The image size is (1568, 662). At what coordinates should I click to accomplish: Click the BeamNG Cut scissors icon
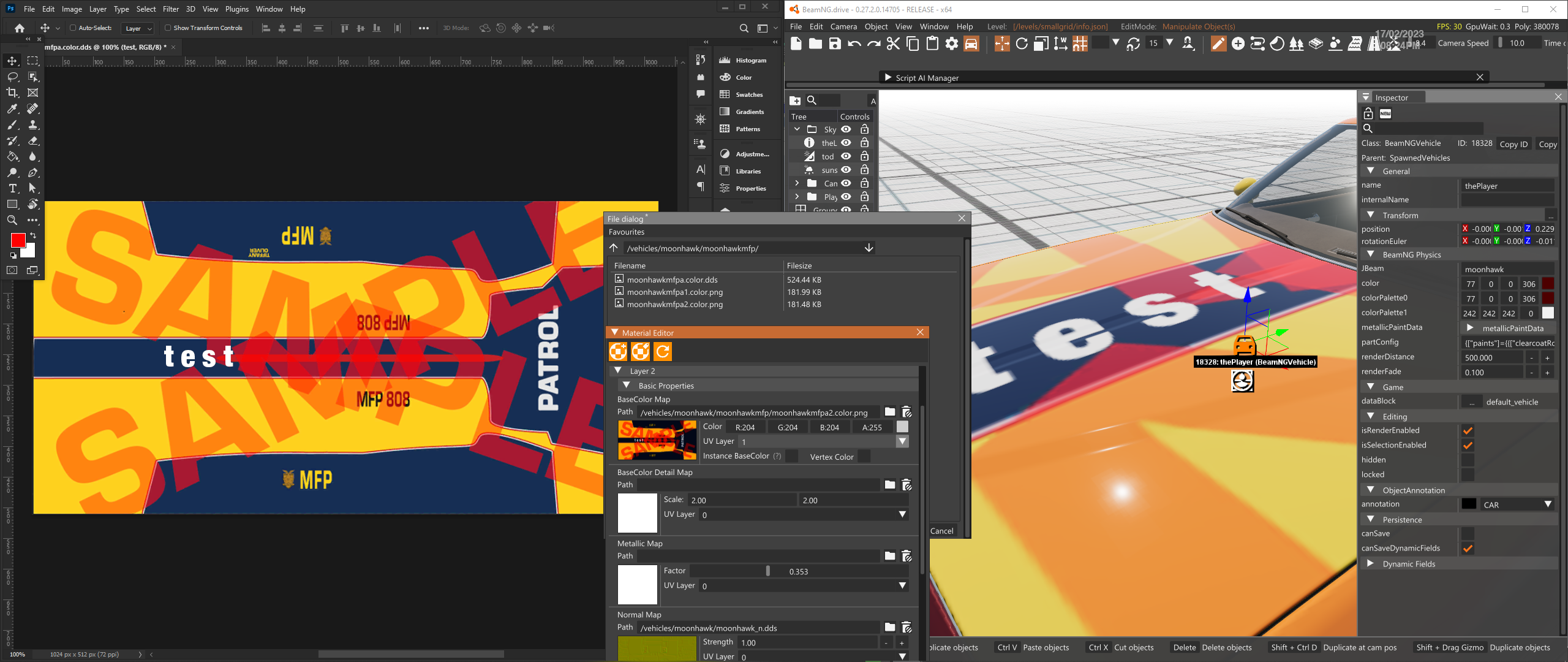[893, 44]
